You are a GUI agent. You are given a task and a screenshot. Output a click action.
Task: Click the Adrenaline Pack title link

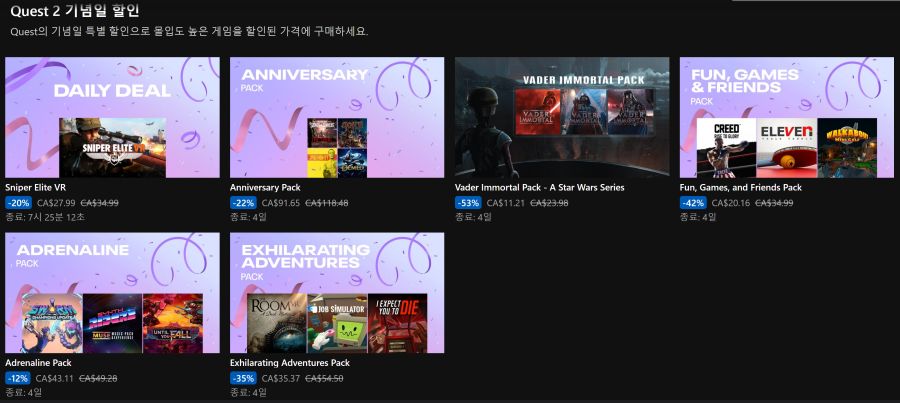pos(37,363)
